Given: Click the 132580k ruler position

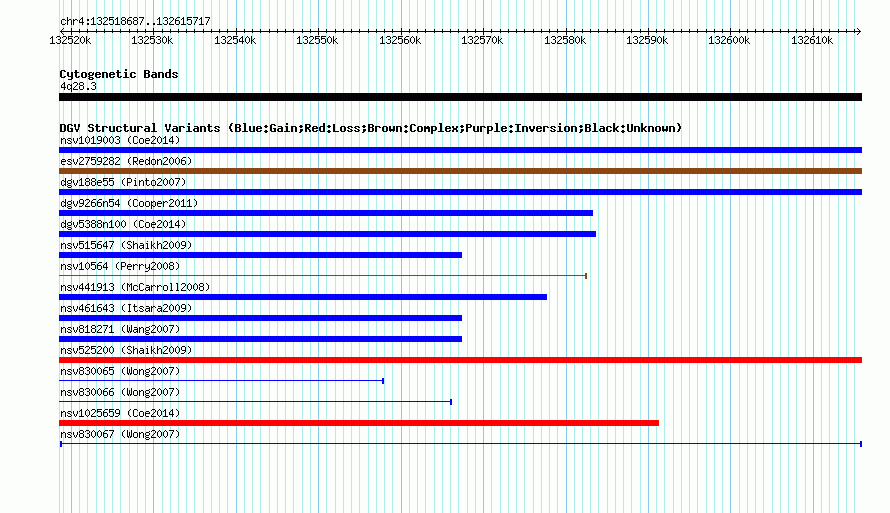Looking at the screenshot, I should pyautogui.click(x=565, y=40).
